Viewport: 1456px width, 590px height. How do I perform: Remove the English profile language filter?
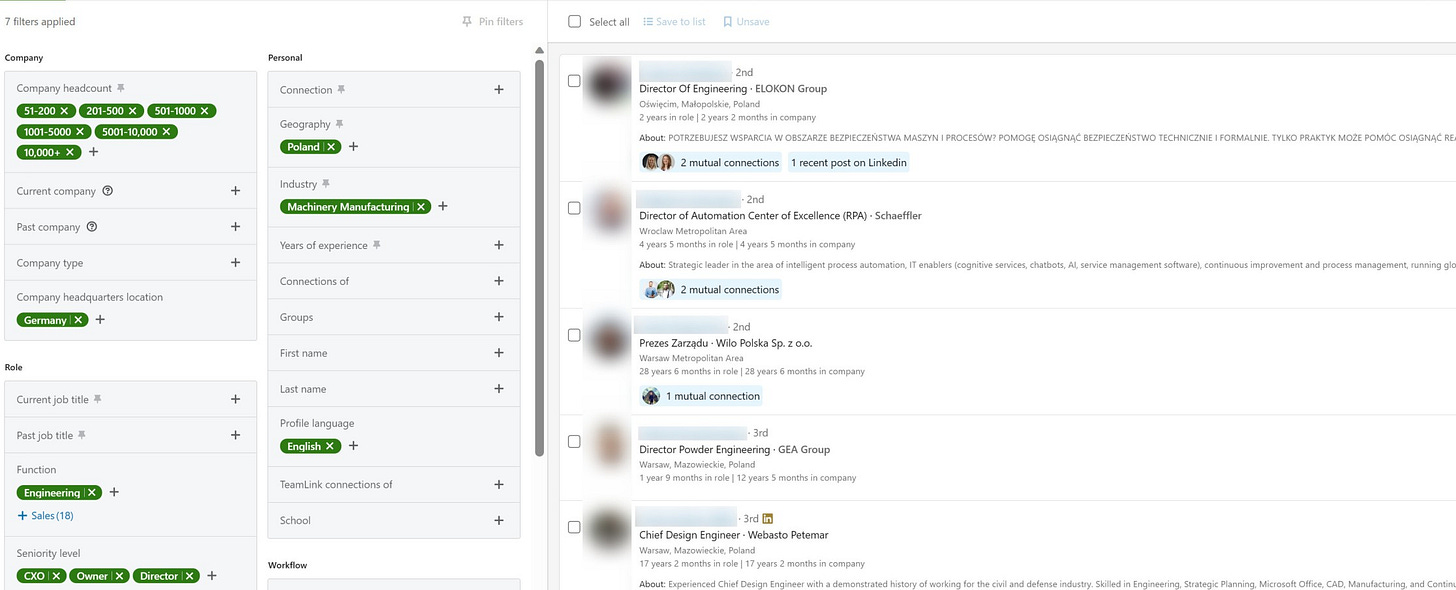point(330,446)
